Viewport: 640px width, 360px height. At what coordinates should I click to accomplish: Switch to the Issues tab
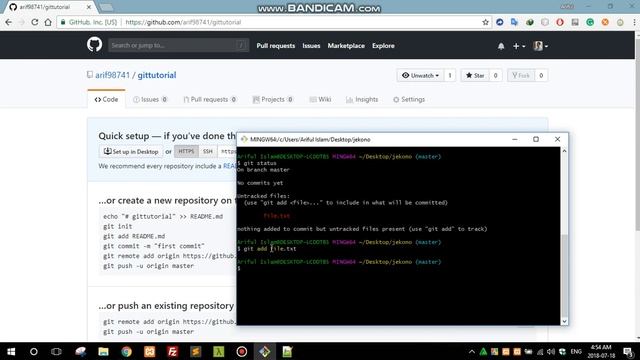(x=150, y=99)
